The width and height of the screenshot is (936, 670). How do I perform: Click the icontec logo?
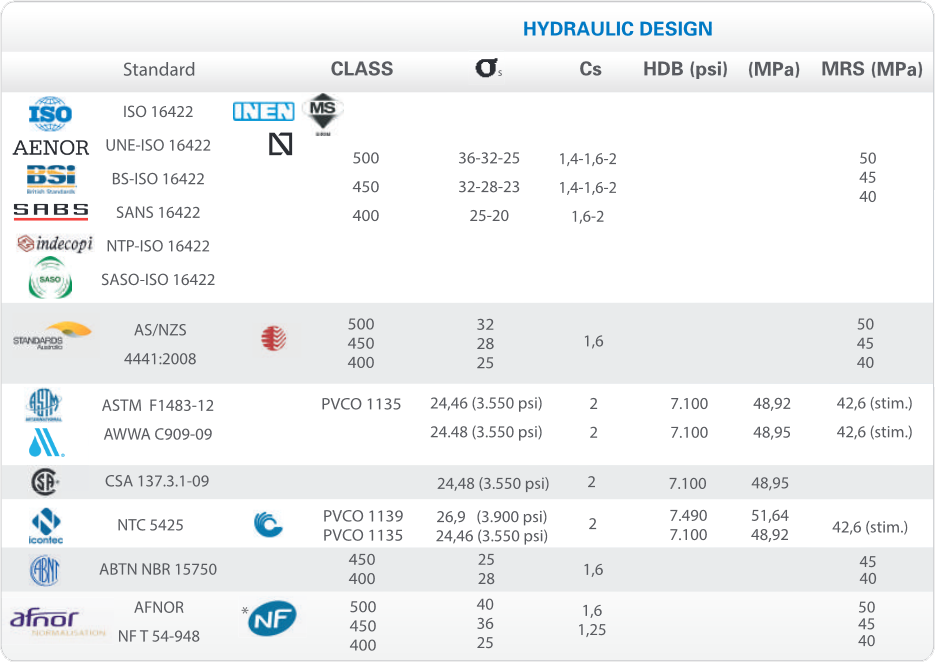(x=45, y=526)
